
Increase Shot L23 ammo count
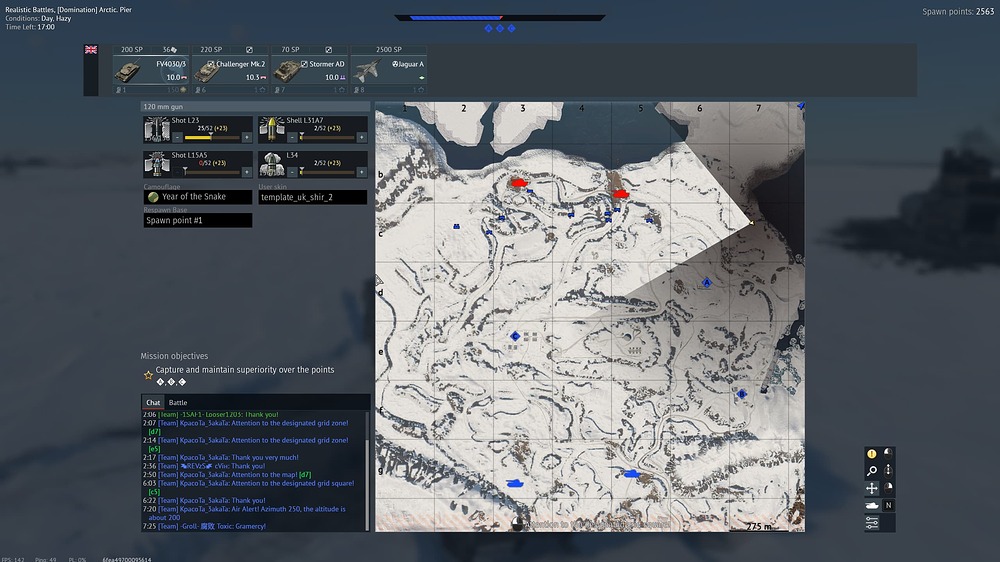point(247,137)
